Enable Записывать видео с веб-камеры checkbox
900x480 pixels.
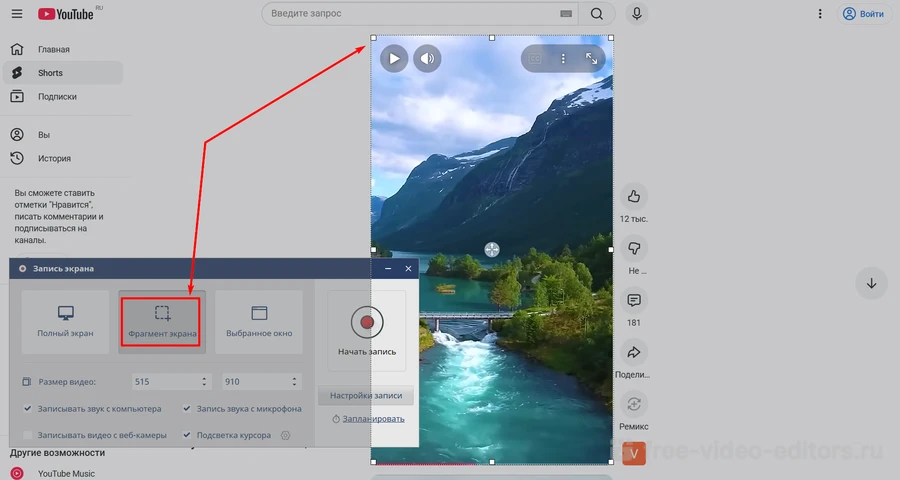[x=28, y=435]
